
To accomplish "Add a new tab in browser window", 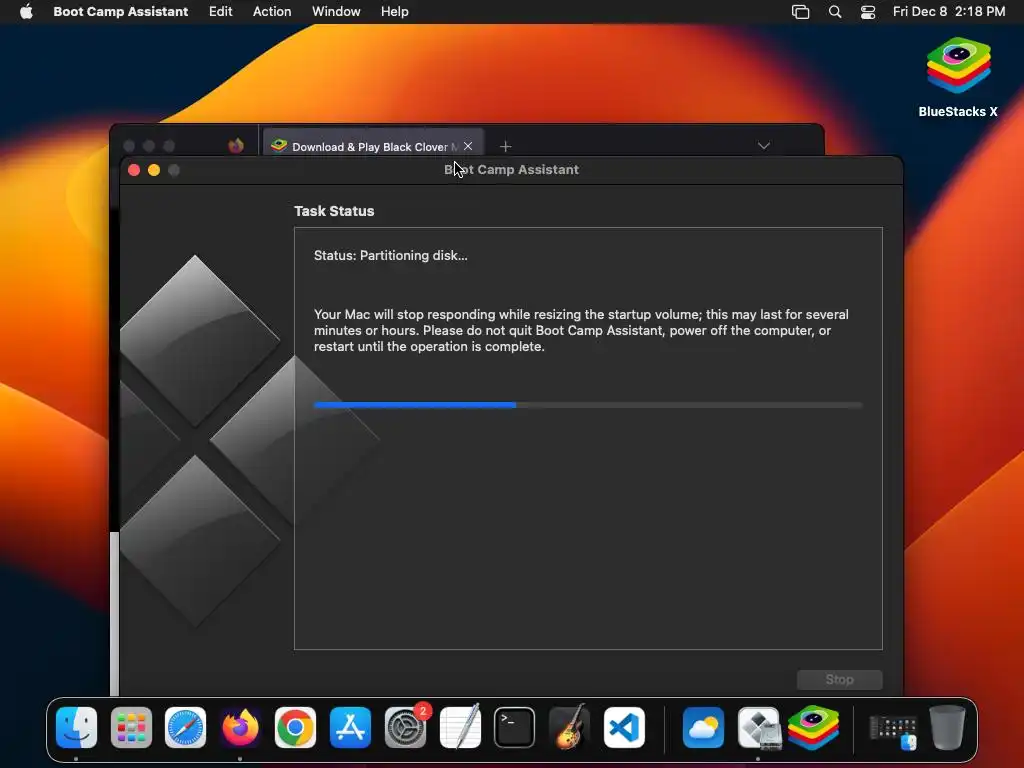I will click(505, 146).
